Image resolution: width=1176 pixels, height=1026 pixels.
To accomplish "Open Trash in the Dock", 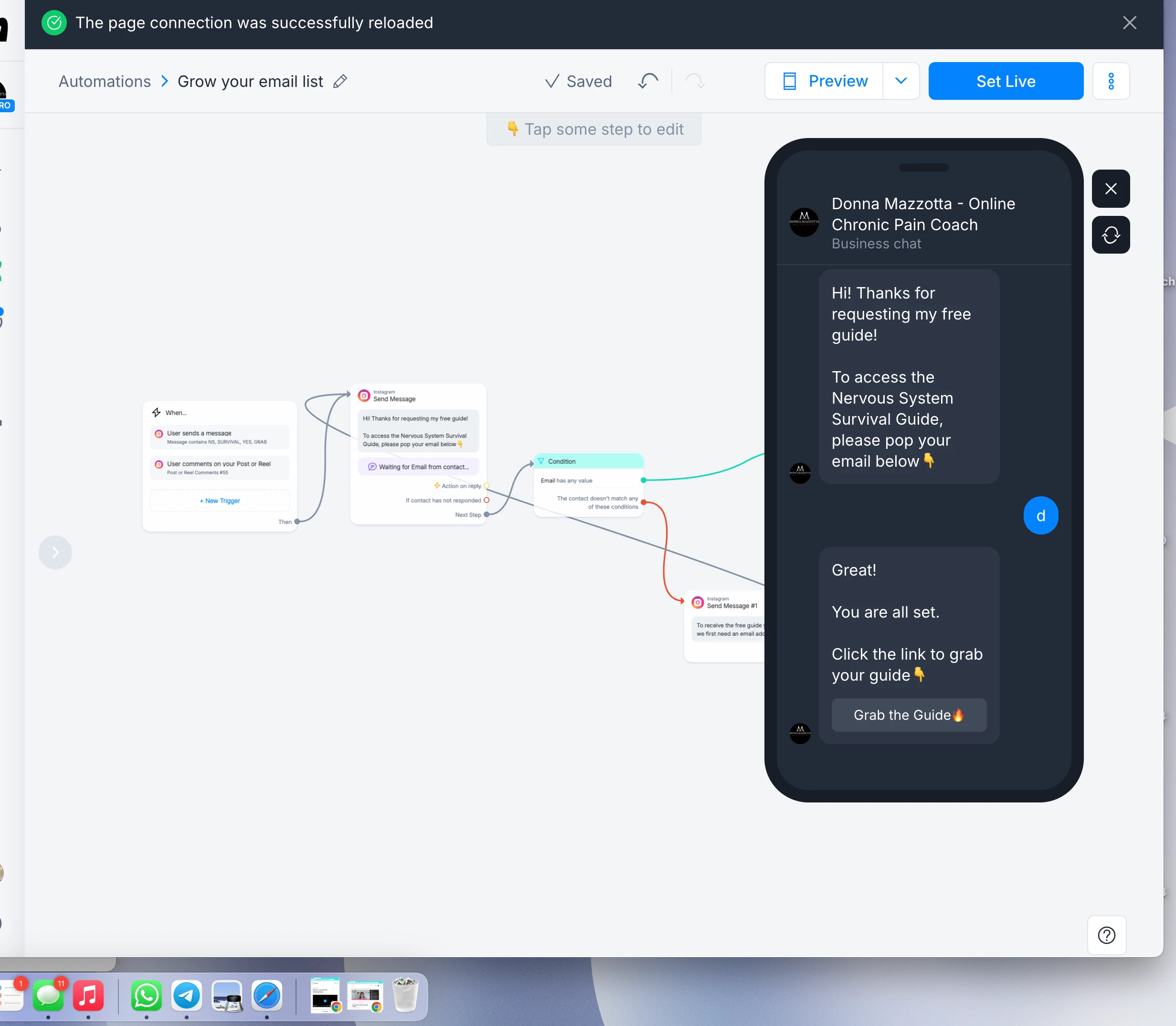I will (405, 995).
